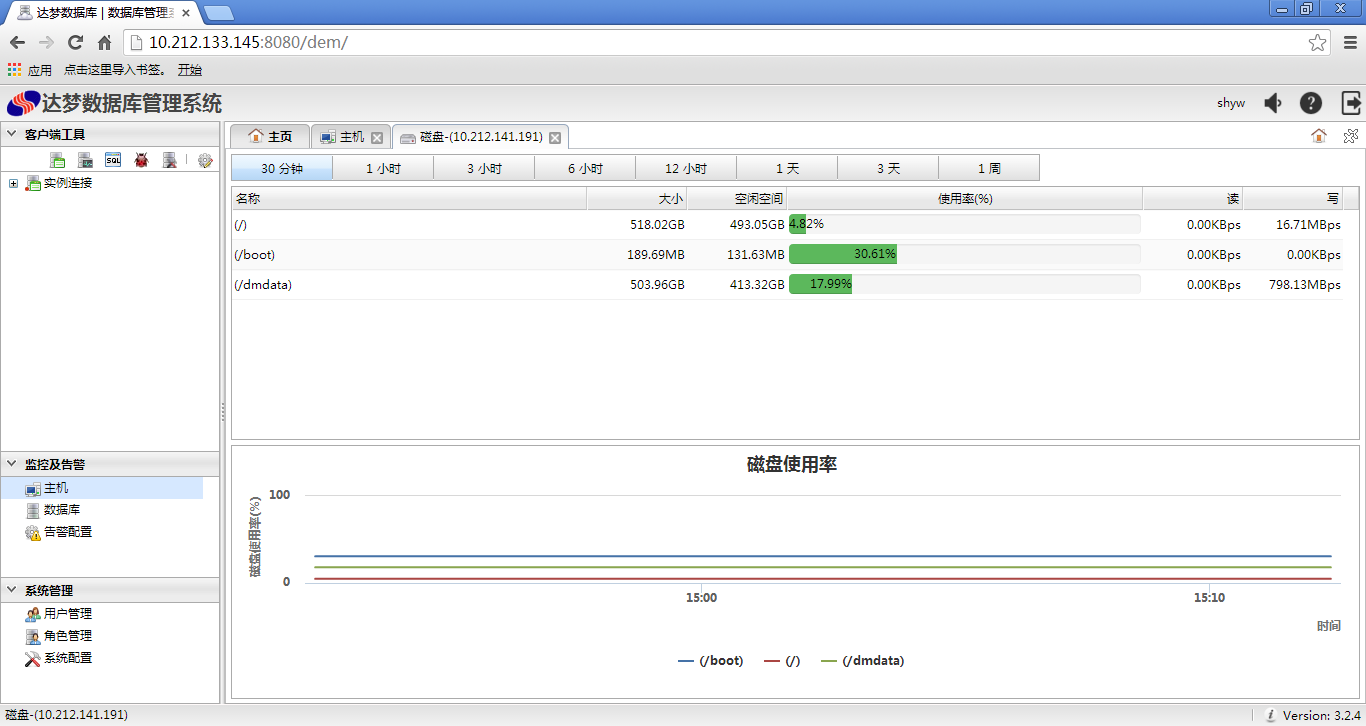Collapse the 客户端工具 panel

point(12,134)
